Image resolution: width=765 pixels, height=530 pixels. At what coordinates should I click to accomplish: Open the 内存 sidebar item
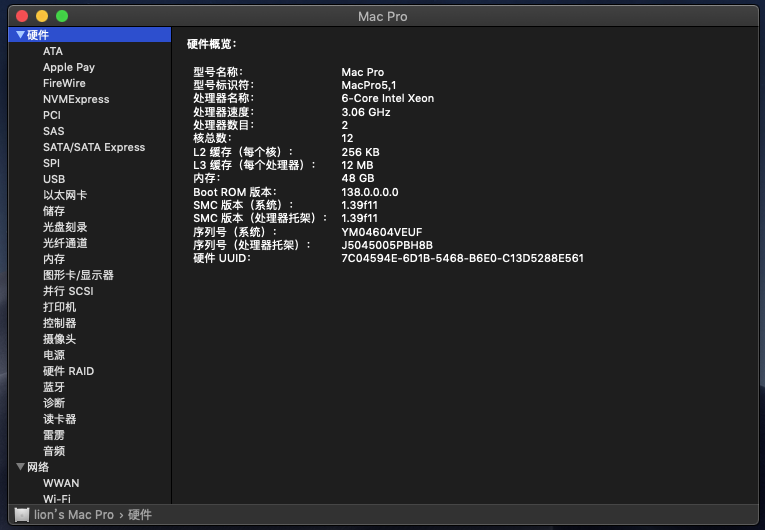[54, 259]
